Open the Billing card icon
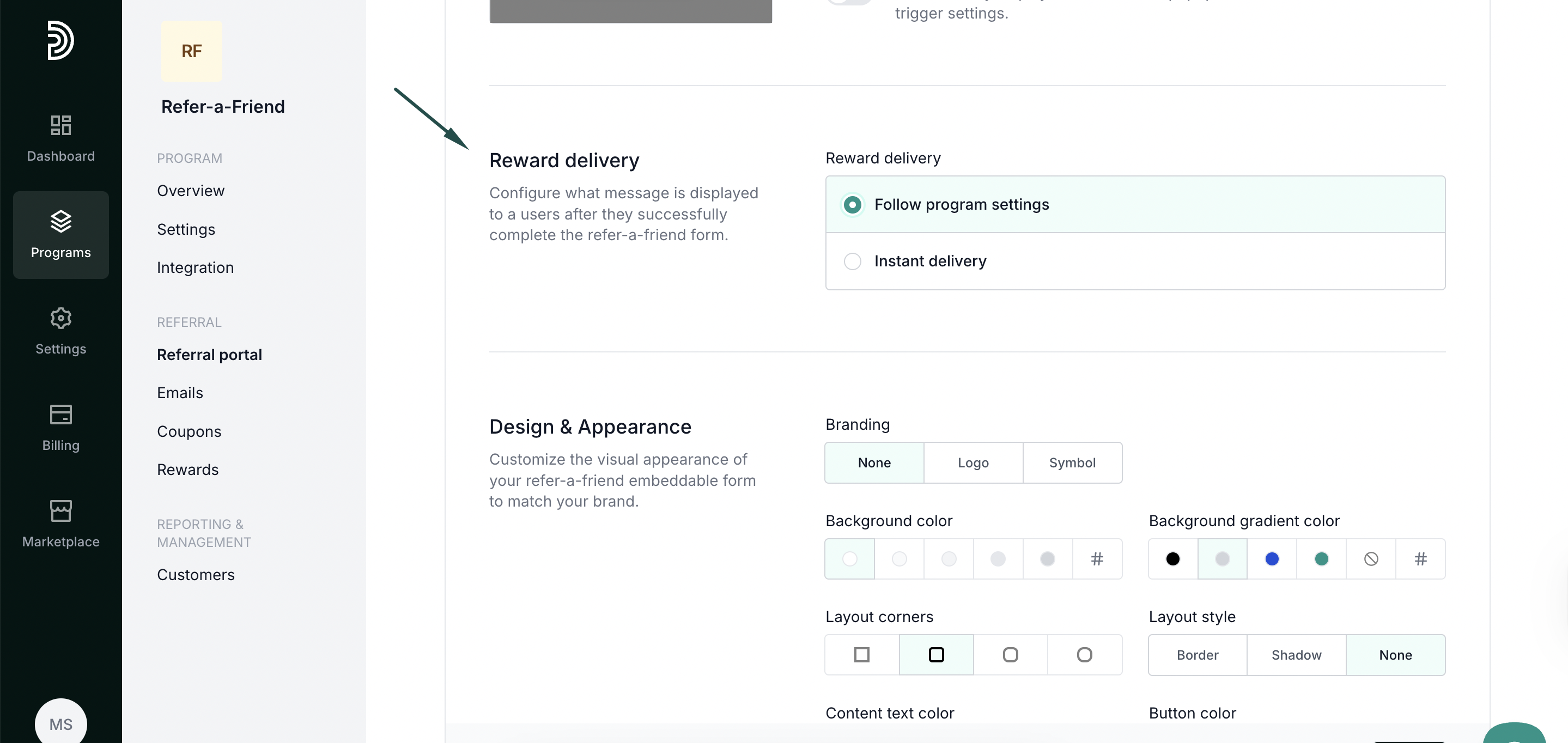This screenshot has height=743, width=1568. point(60,415)
